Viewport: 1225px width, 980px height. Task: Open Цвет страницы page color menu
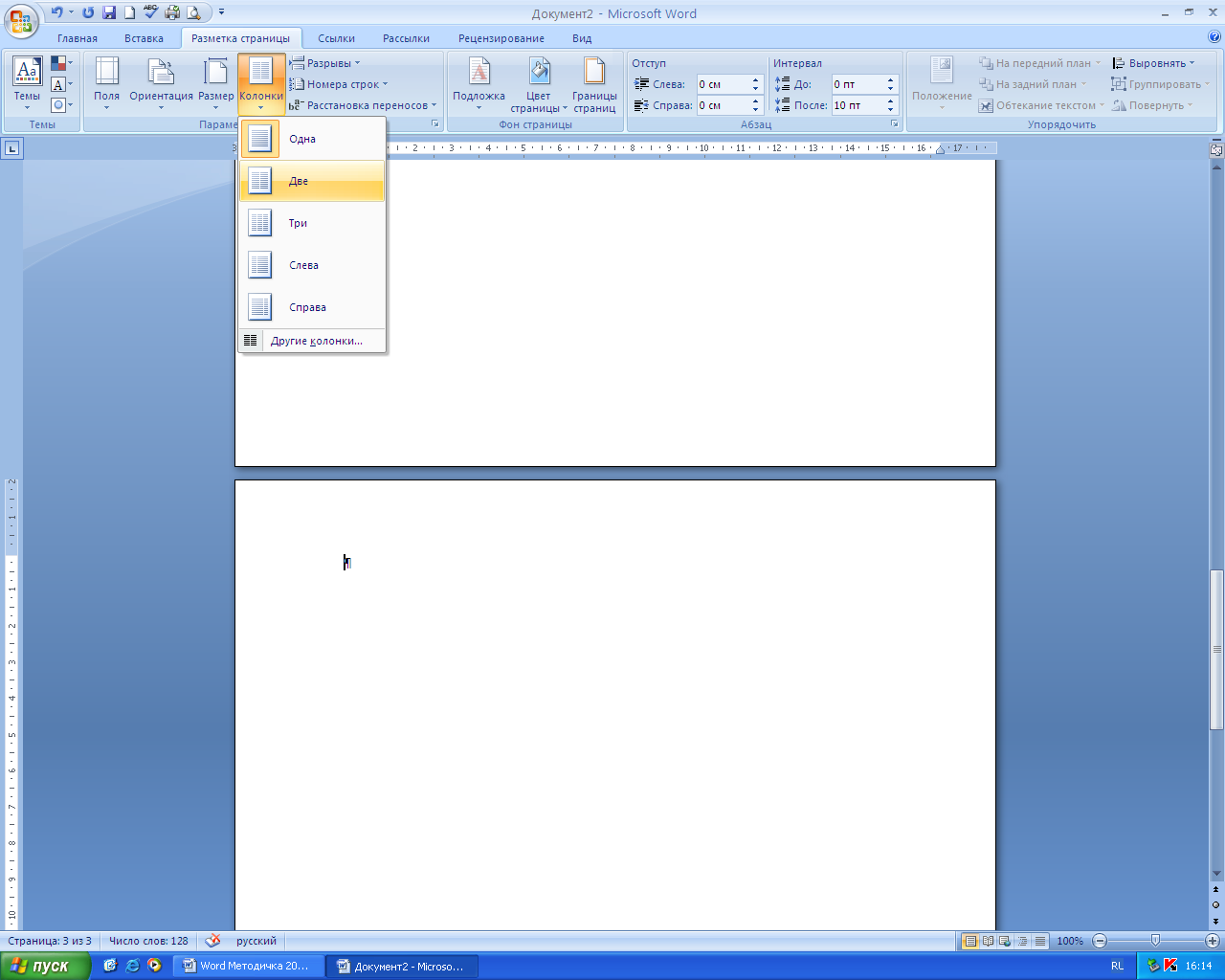538,83
